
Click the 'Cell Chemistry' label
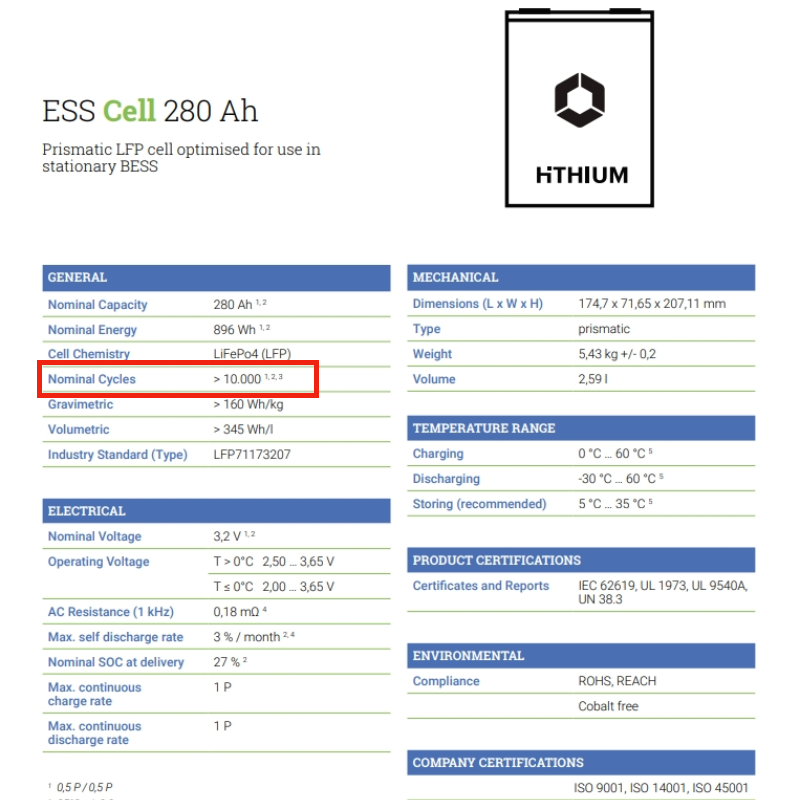coord(89,354)
